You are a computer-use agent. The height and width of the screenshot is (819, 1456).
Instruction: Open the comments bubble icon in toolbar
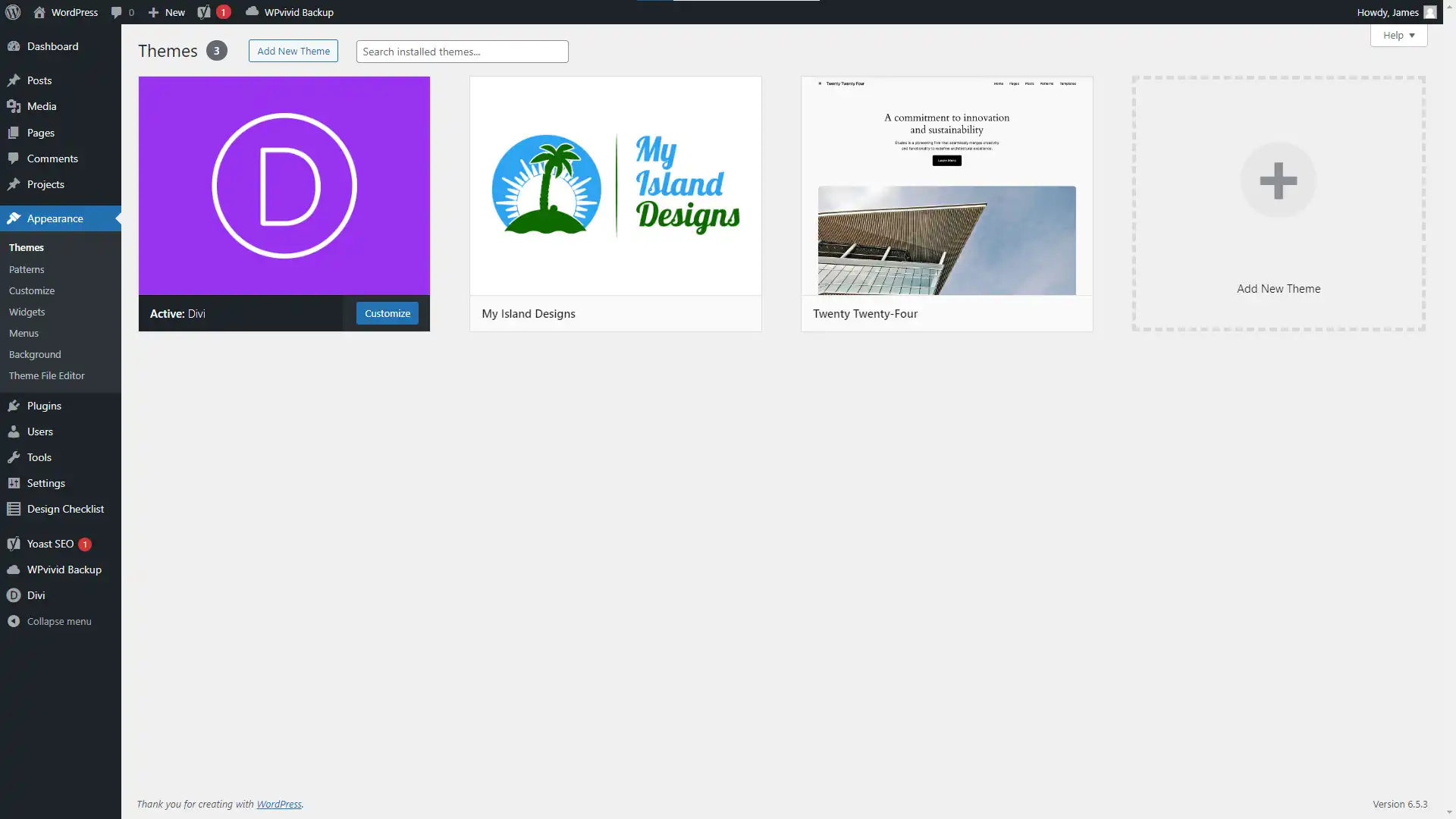pos(116,12)
